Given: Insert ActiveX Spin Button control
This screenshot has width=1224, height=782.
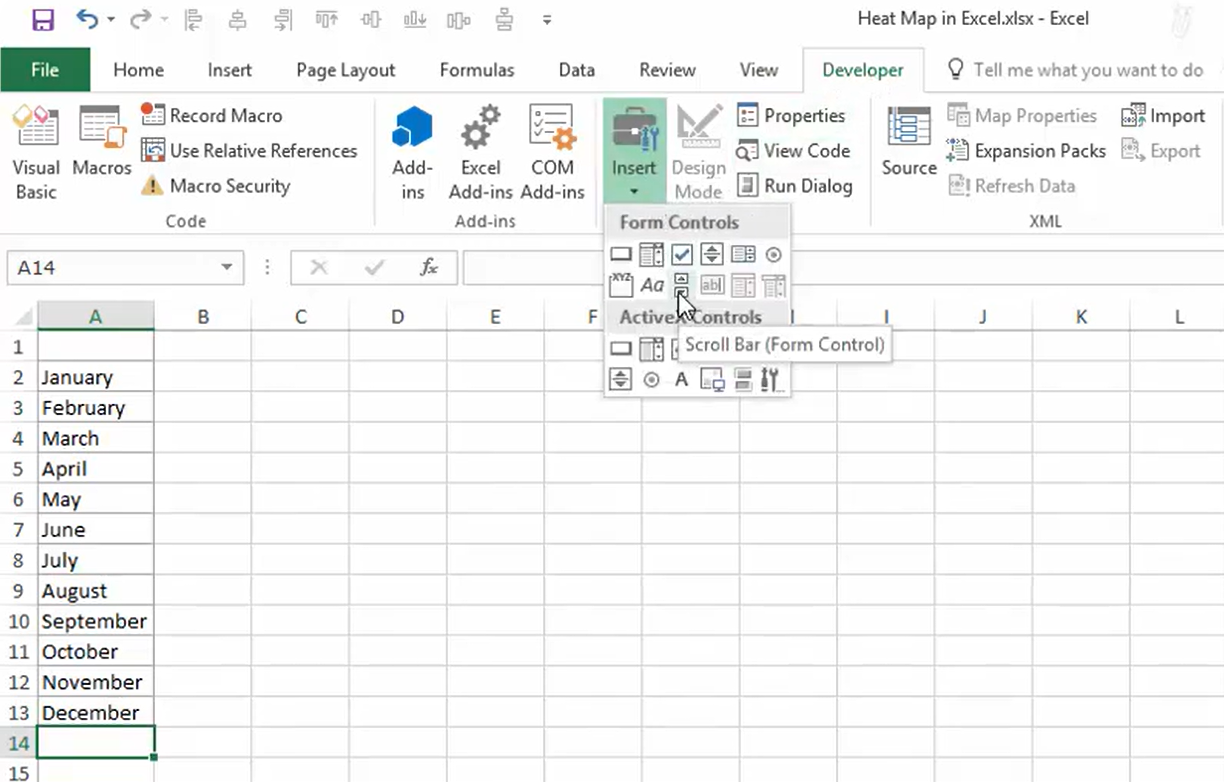Looking at the screenshot, I should tap(621, 380).
